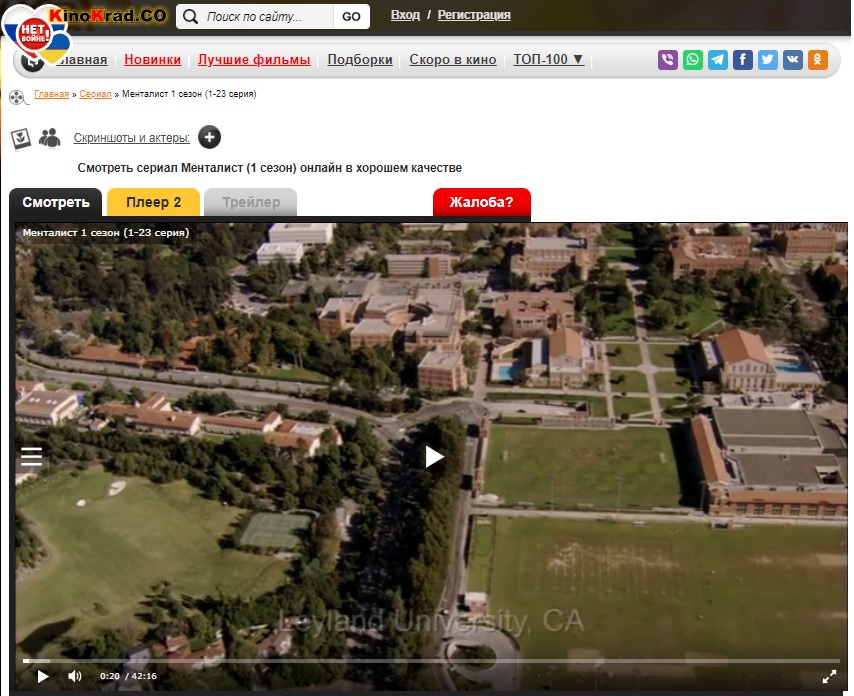Share via the Twitter icon

click(x=767, y=59)
